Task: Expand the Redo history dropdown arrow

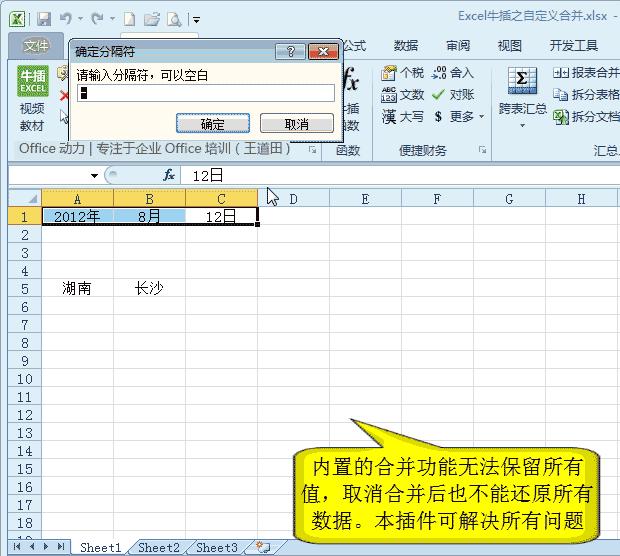Action: point(112,19)
